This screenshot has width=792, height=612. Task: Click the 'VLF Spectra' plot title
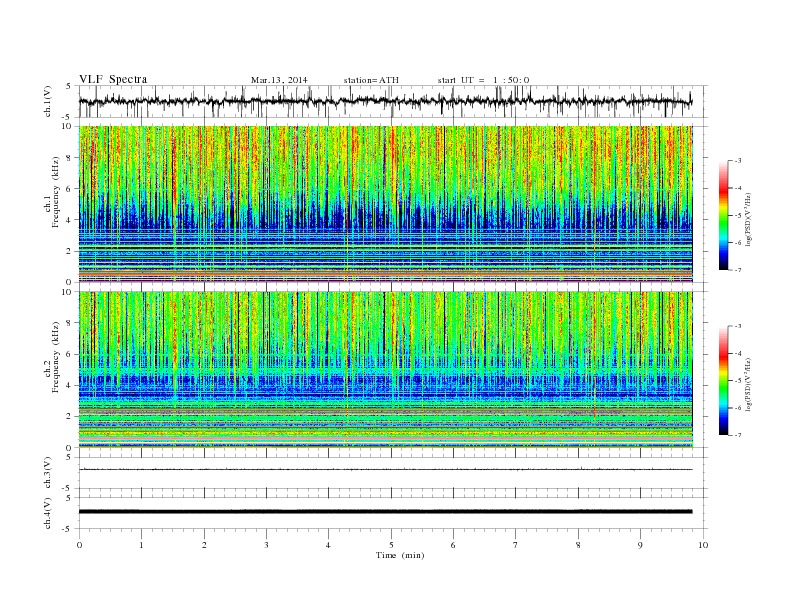[x=113, y=79]
